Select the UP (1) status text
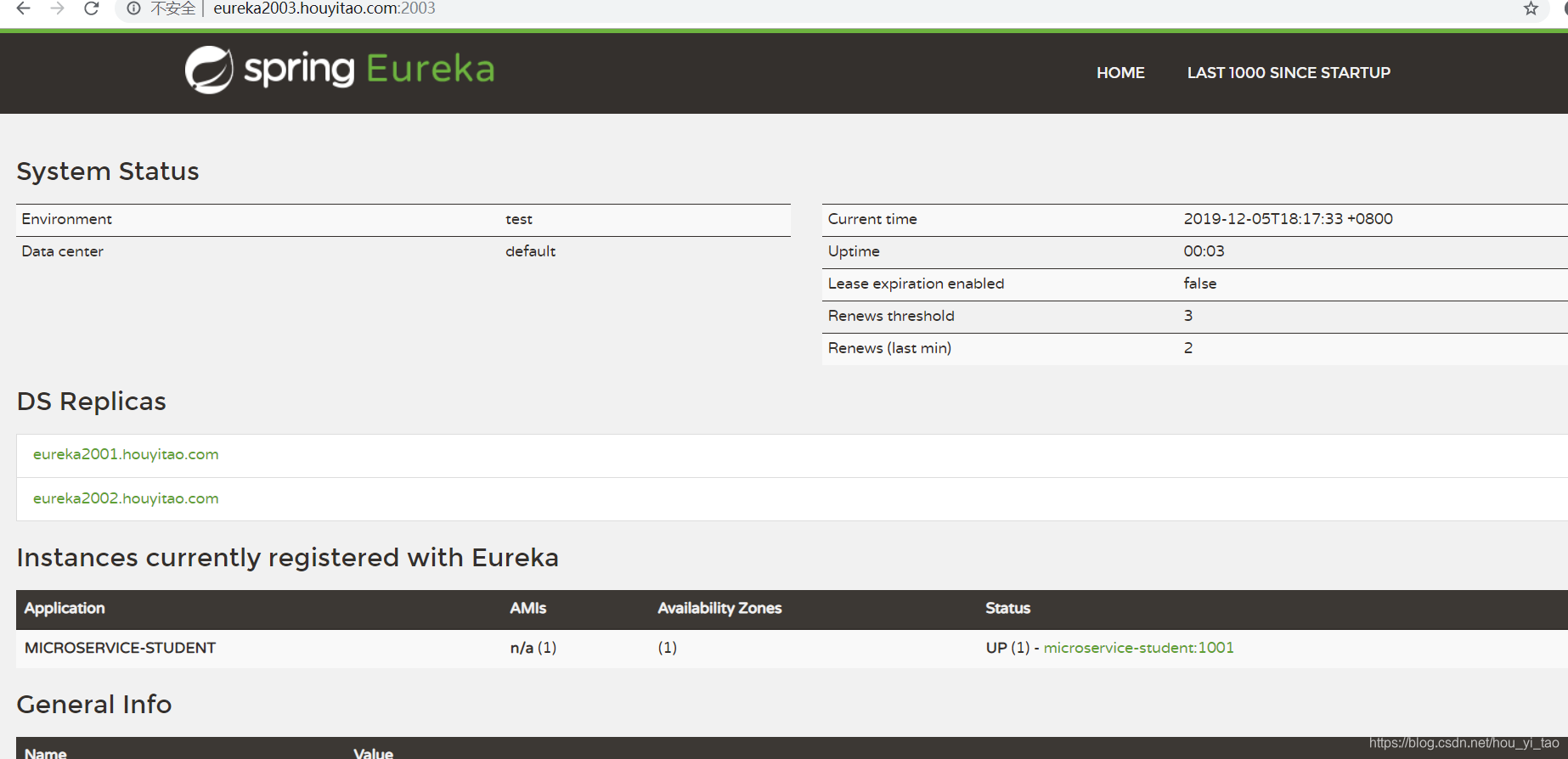Image resolution: width=1568 pixels, height=759 pixels. tap(1007, 648)
